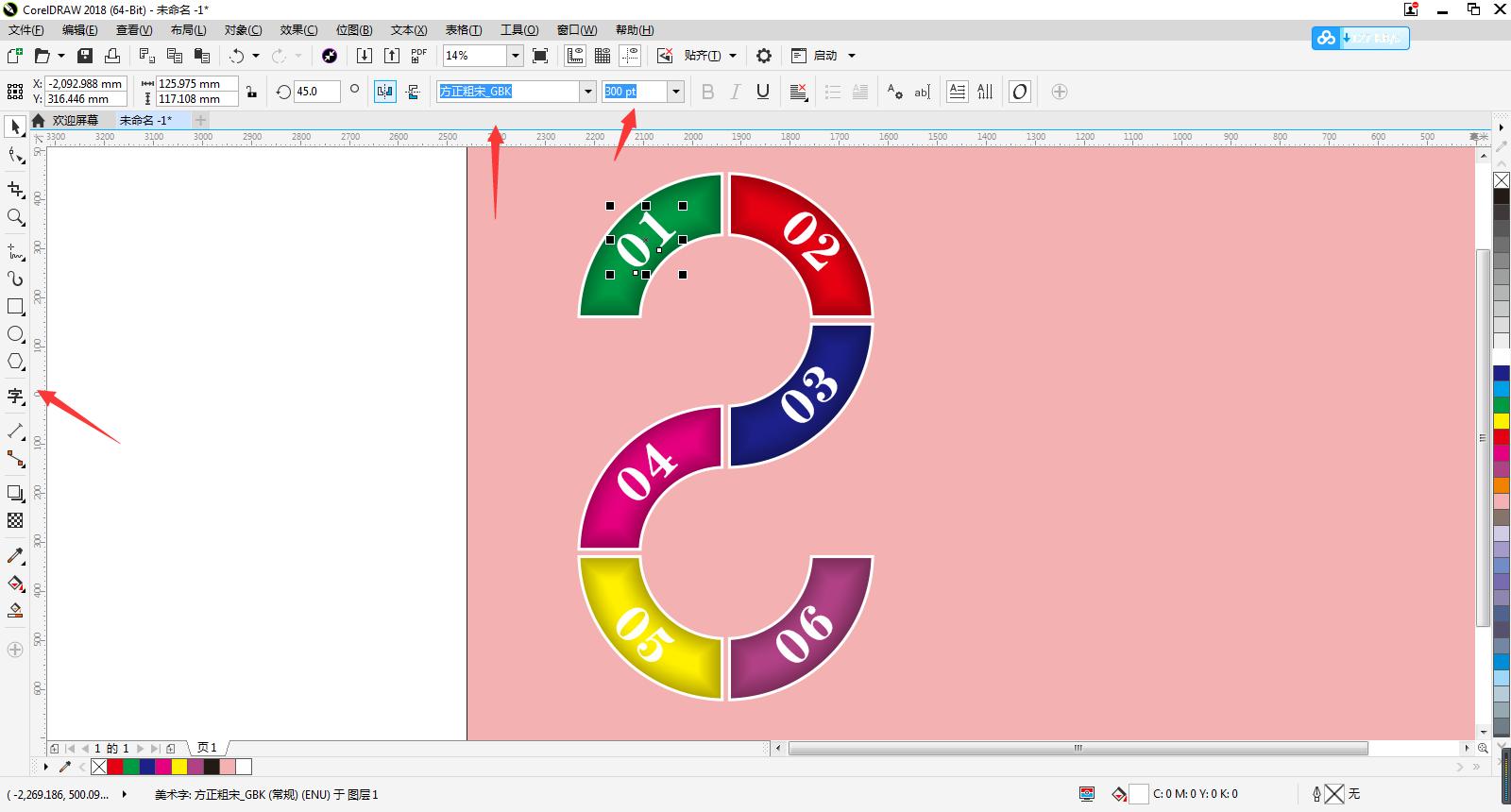The image size is (1511, 812).
Task: Open the Import icon in toolbar
Action: coord(364,56)
